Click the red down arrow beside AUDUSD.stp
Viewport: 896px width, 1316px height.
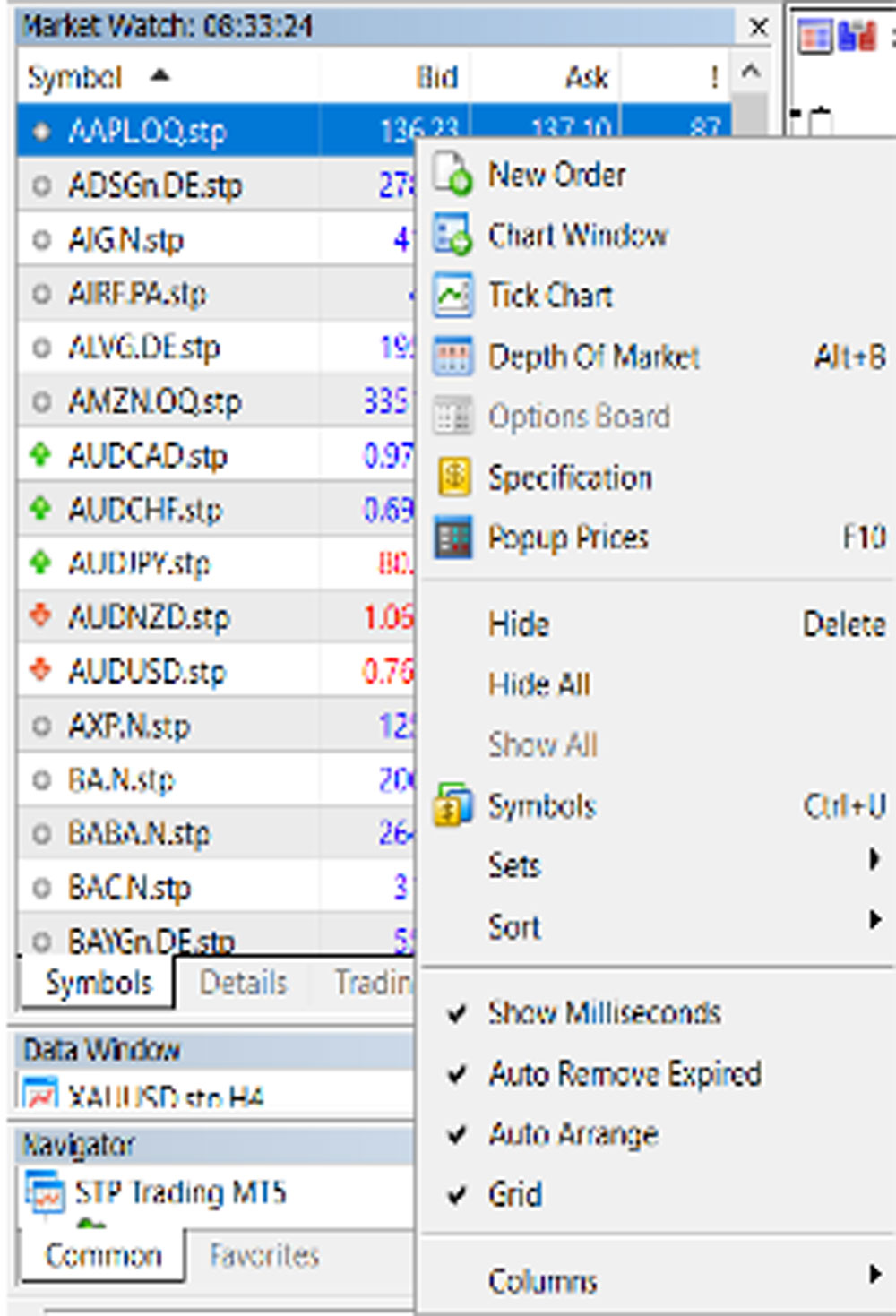point(40,670)
